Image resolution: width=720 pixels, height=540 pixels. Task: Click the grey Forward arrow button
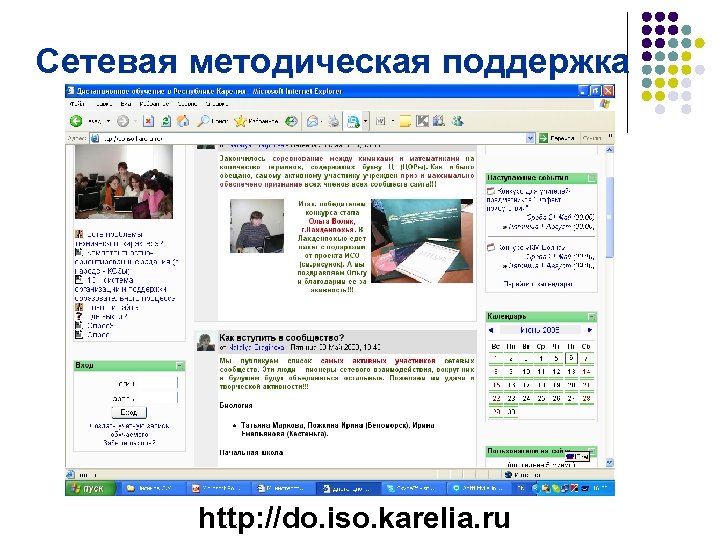click(x=123, y=121)
